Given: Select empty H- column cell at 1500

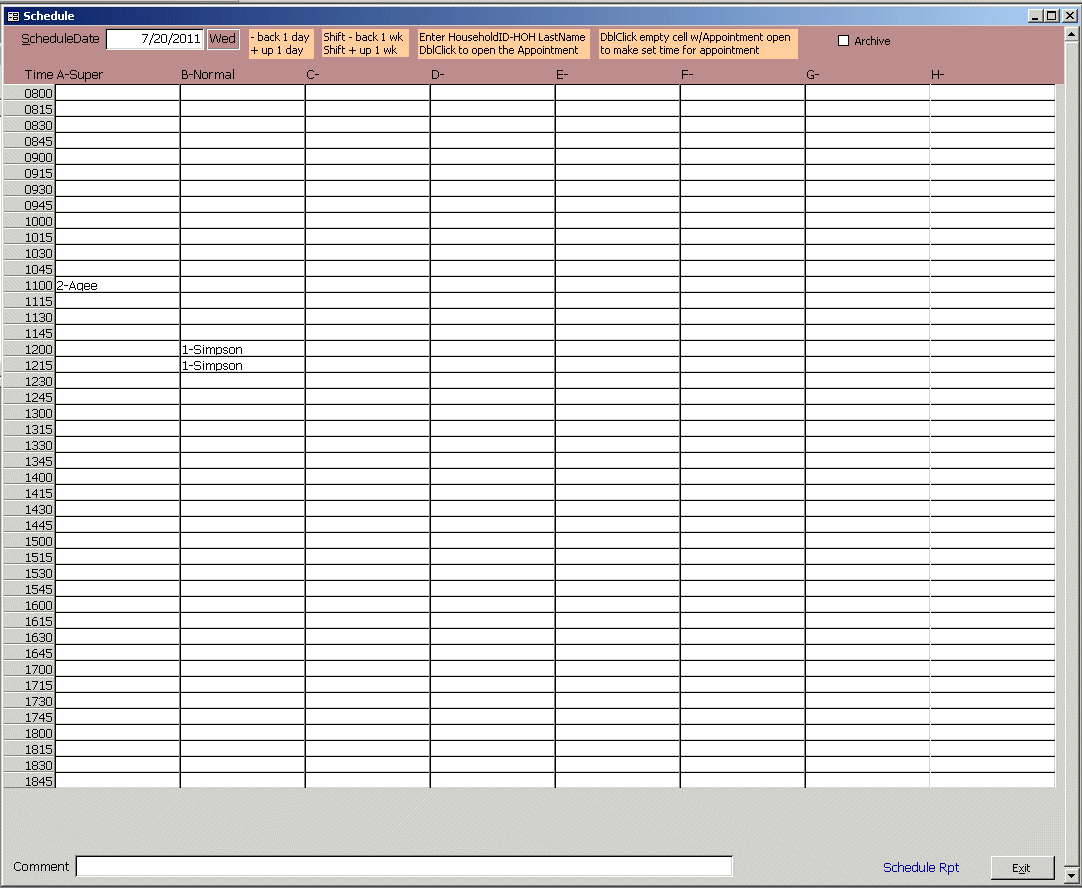Looking at the screenshot, I should (992, 541).
